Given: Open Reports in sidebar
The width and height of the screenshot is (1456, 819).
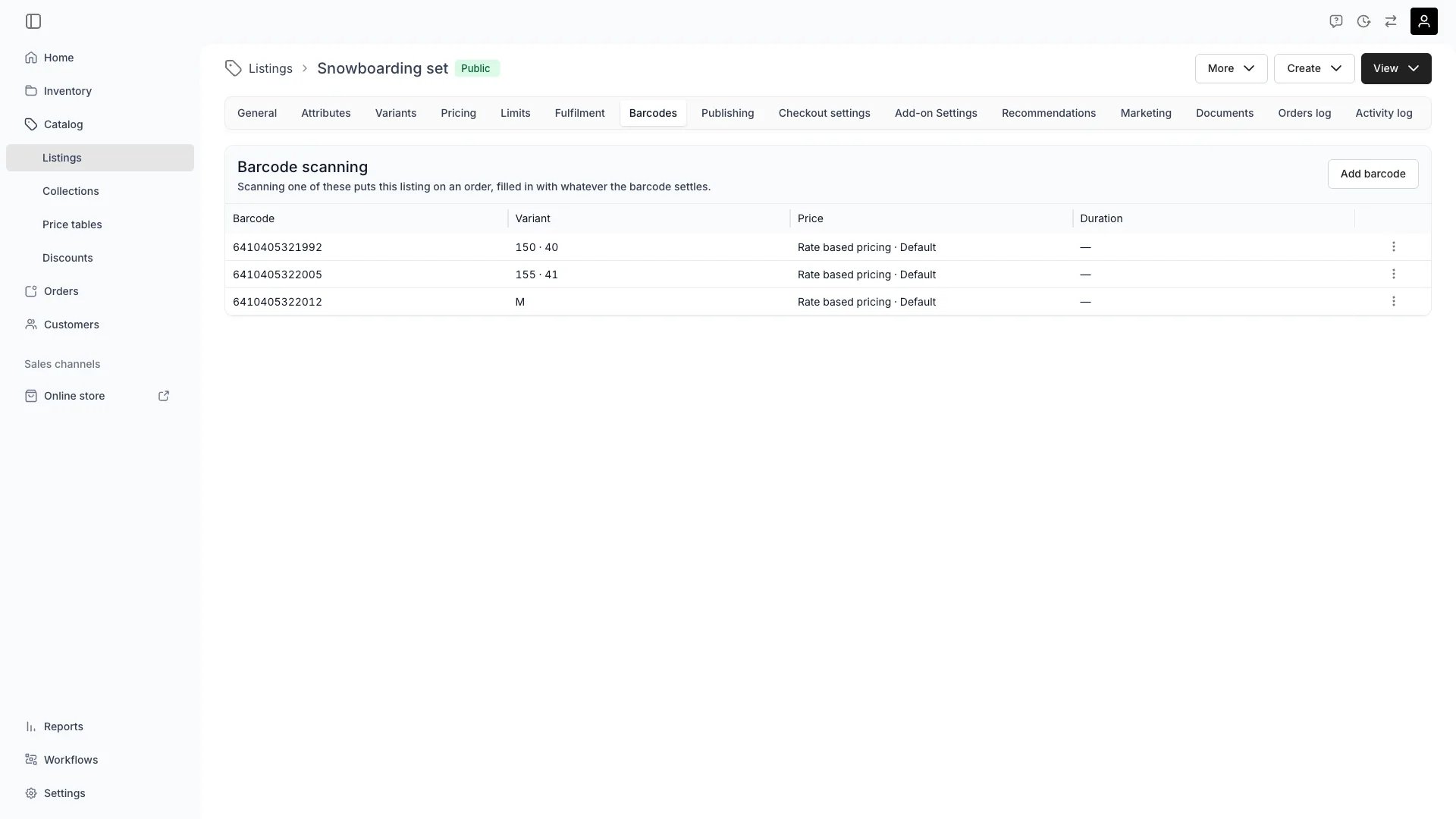Looking at the screenshot, I should (100, 726).
